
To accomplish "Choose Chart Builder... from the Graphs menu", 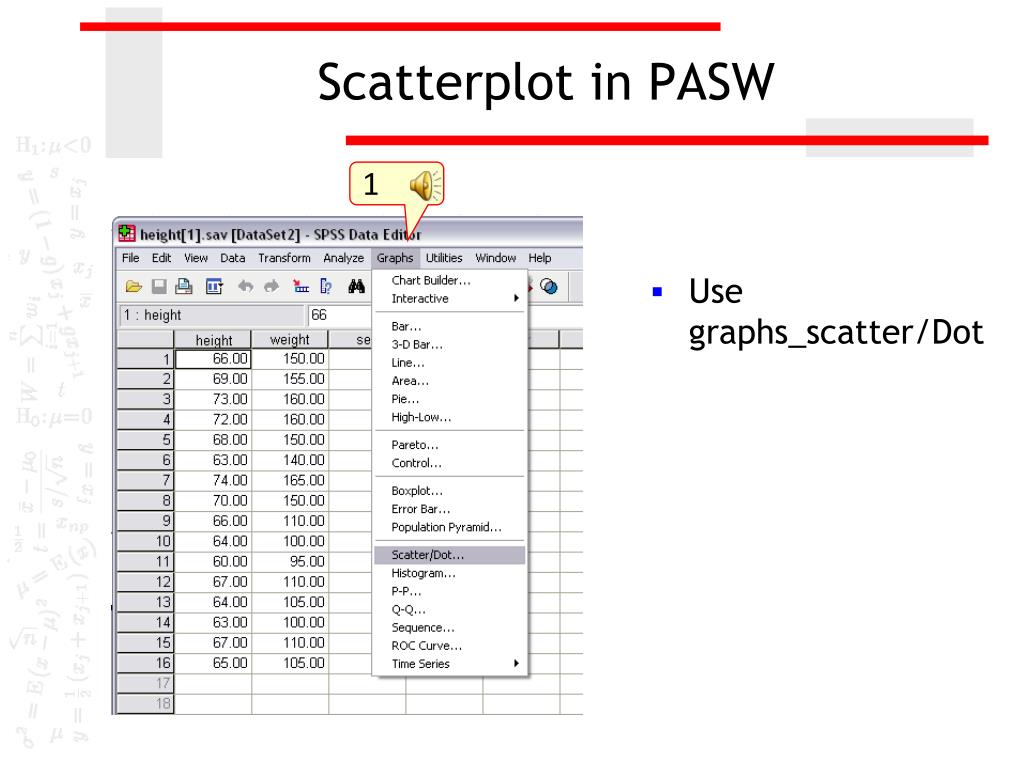I will coord(449,280).
